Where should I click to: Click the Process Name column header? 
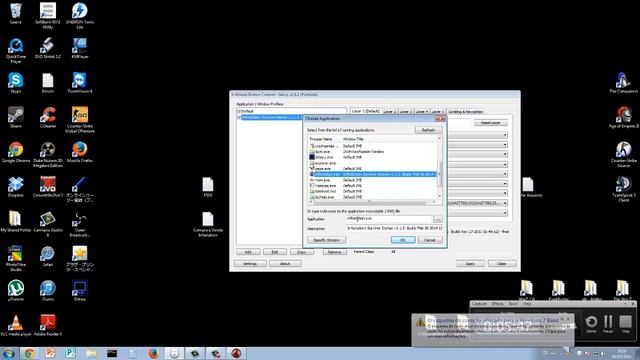(324, 139)
